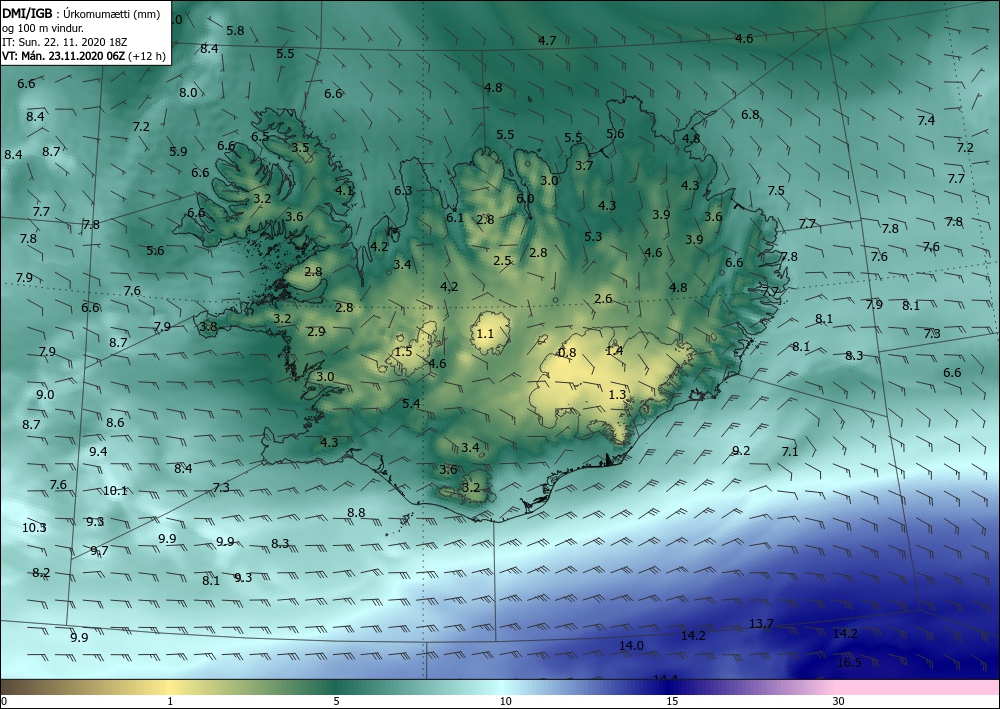This screenshot has width=1000, height=709.
Task: Click the map value 9.7
Action: click(99, 551)
